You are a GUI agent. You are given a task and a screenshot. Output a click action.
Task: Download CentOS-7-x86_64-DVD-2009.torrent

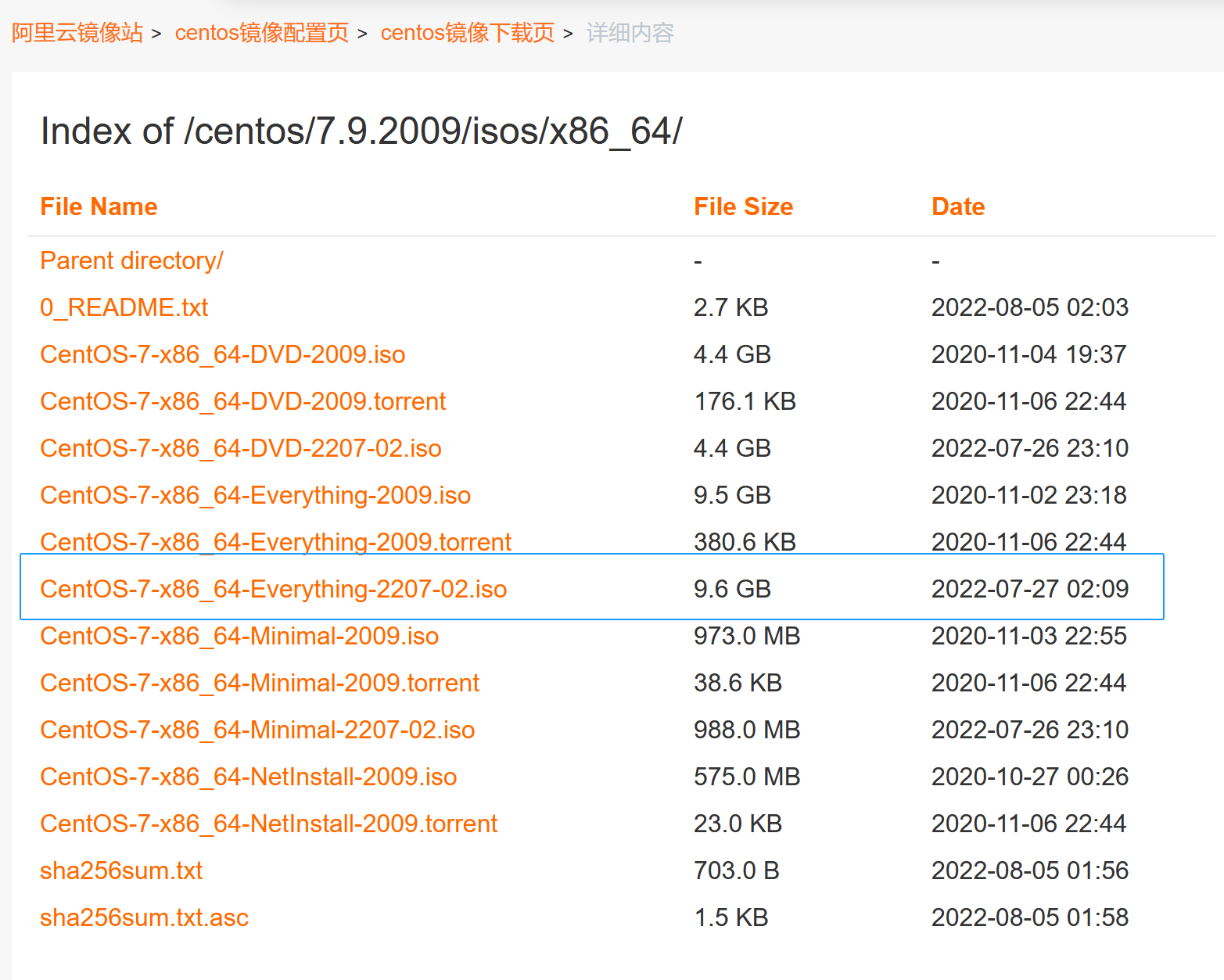(x=242, y=401)
